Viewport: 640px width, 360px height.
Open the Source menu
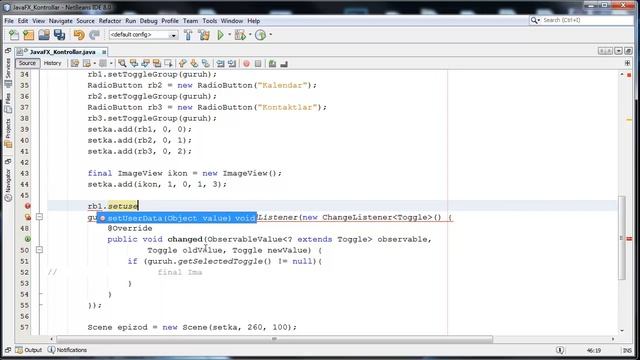click(x=85, y=21)
